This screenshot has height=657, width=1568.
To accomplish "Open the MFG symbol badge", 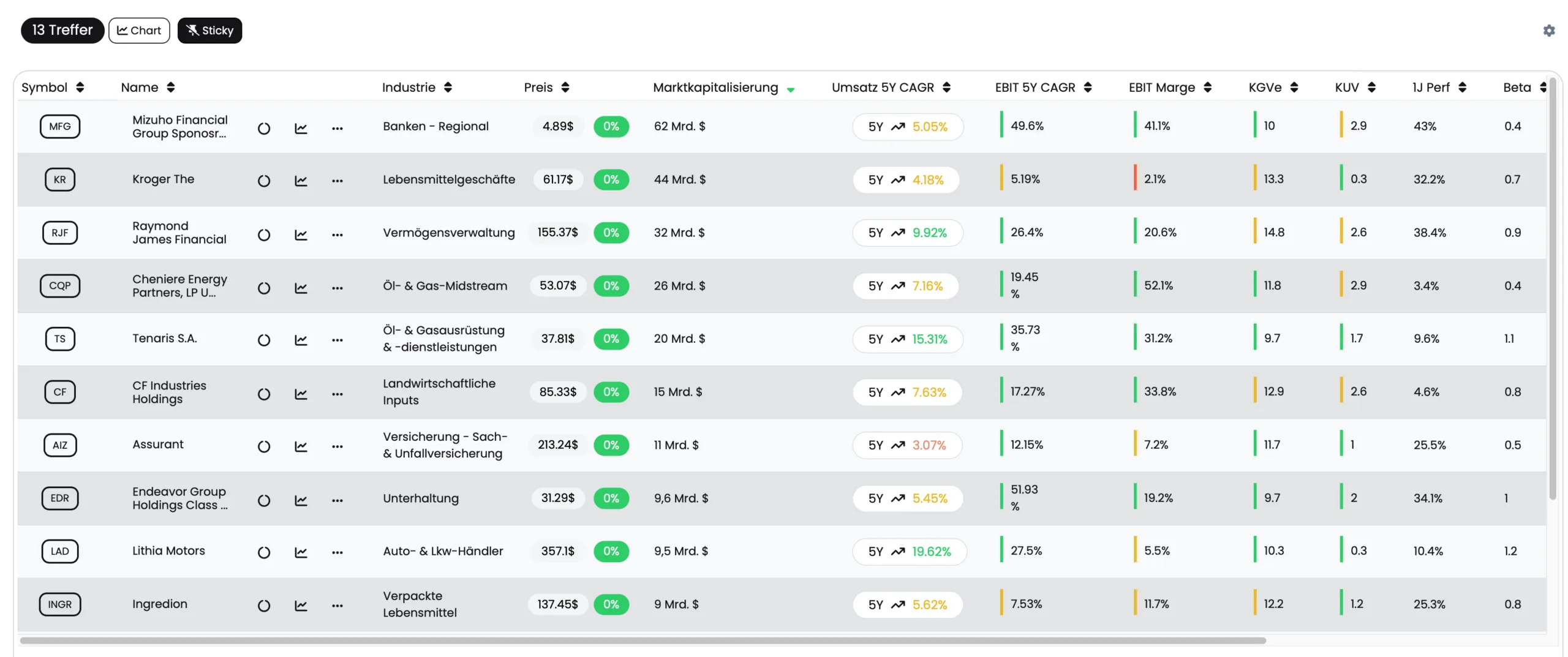I will tap(59, 126).
